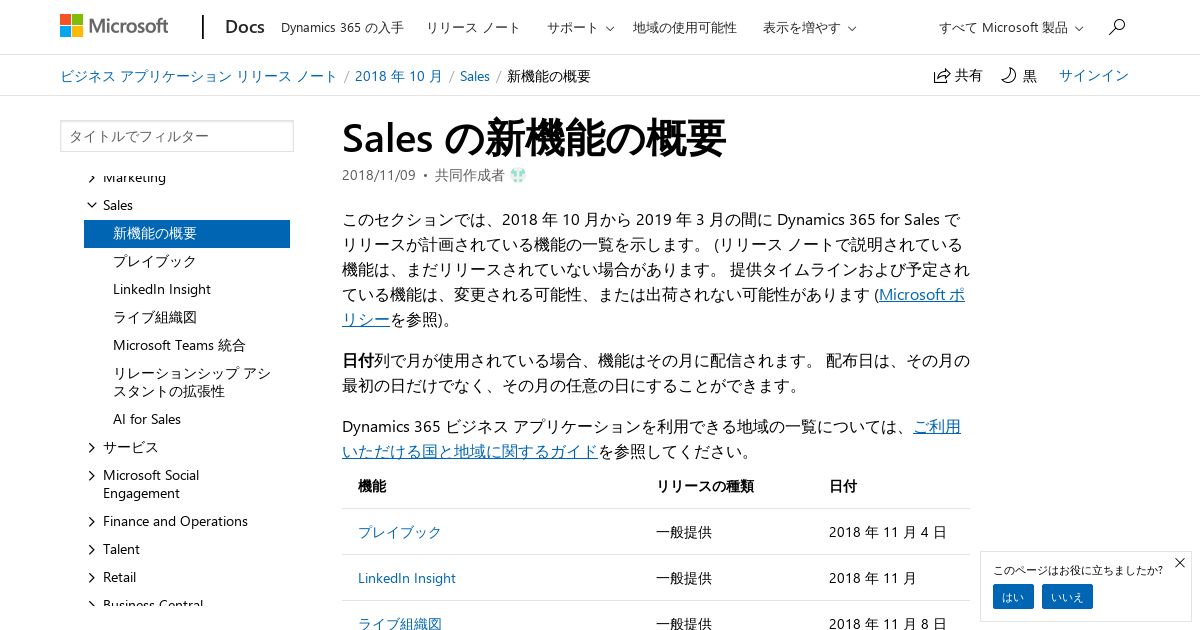Screen dimensions: 1200x630
Task: Expand Microsoft Social Engagement node
Action: point(92,475)
